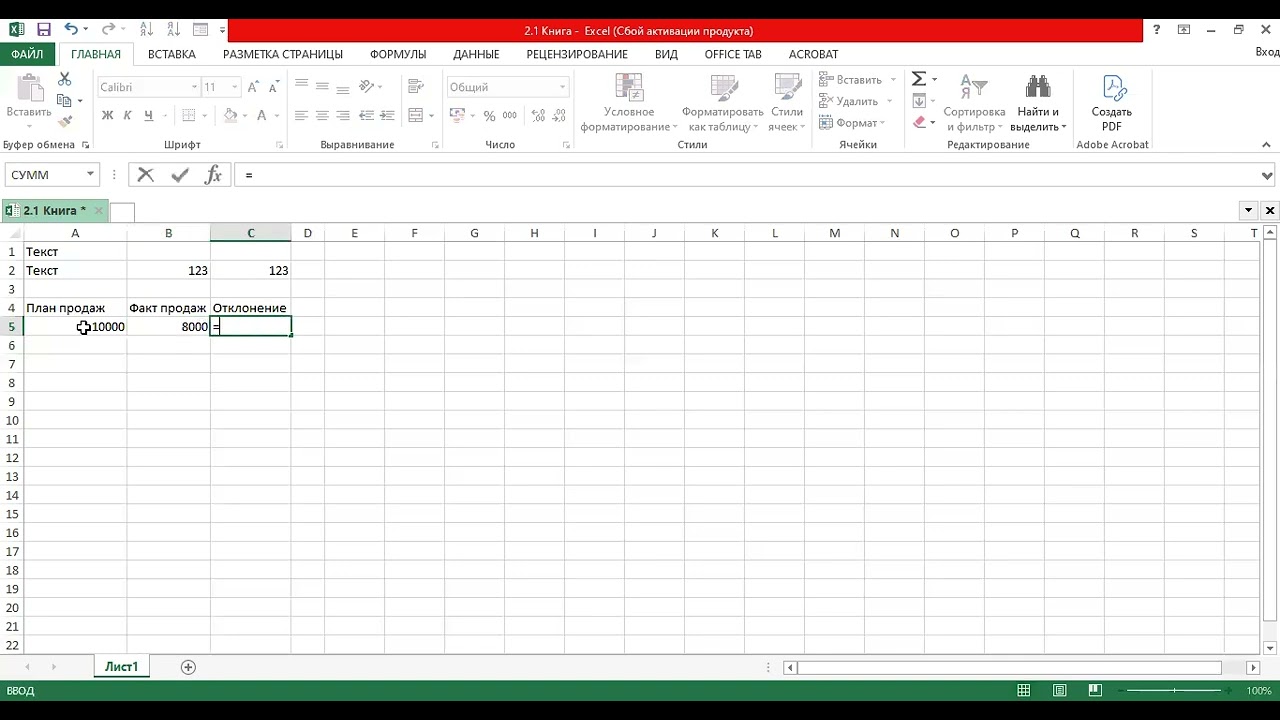
Task: Apply thousands separator (000) format
Action: (509, 116)
